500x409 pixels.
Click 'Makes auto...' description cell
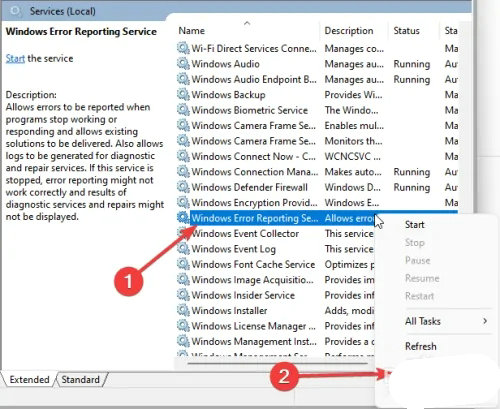pyautogui.click(x=353, y=172)
